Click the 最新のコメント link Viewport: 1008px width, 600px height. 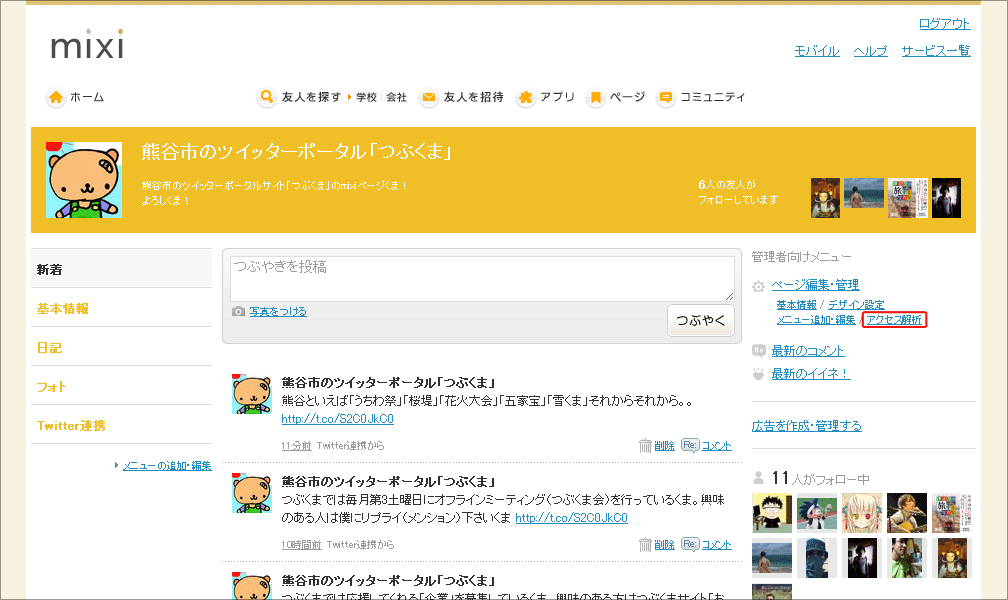click(807, 351)
